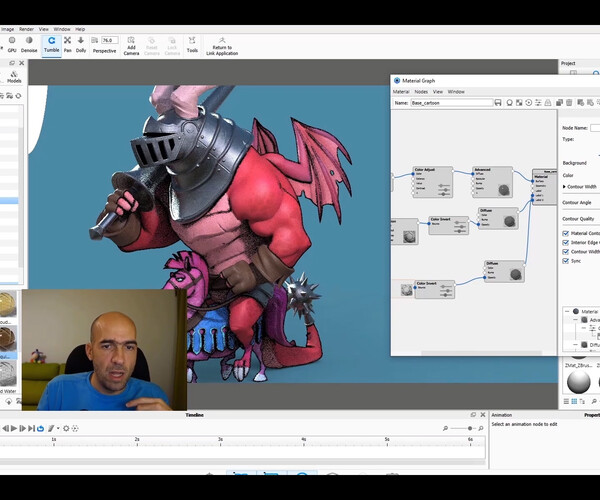Click the Node Name input field
Image resolution: width=600 pixels, height=500 pixels.
(x=595, y=128)
